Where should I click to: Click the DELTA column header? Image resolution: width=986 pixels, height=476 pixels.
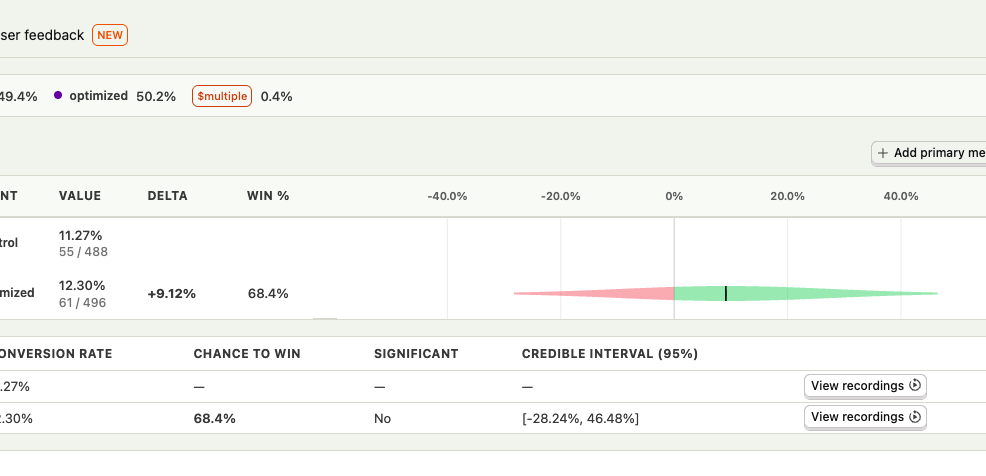pos(167,196)
